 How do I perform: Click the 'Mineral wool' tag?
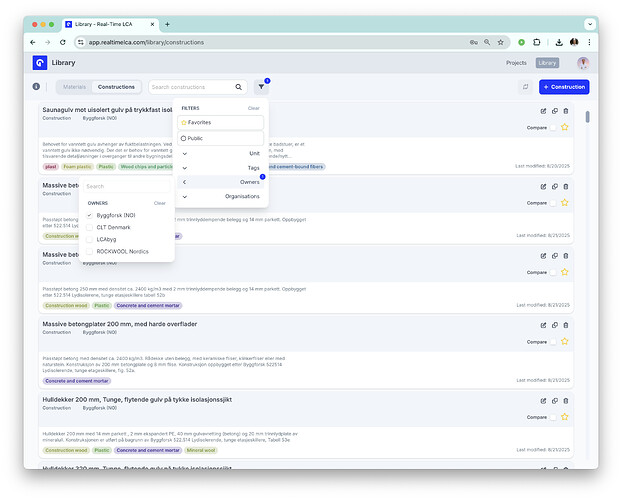tap(201, 450)
